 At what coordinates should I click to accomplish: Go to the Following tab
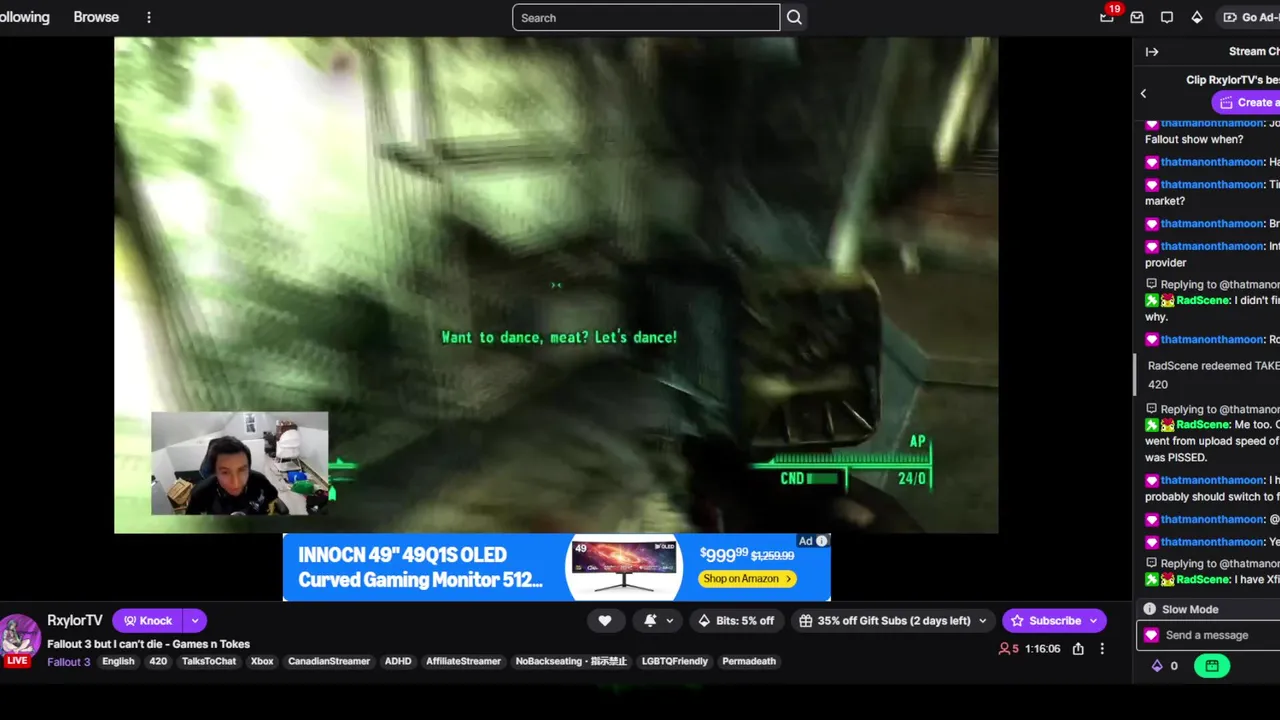click(24, 17)
